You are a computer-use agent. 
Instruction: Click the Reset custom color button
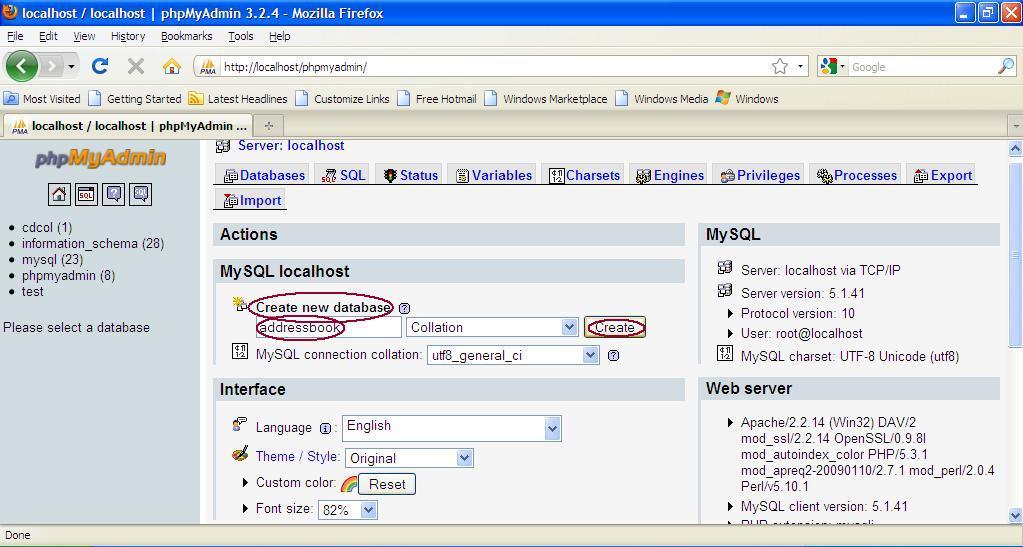387,484
